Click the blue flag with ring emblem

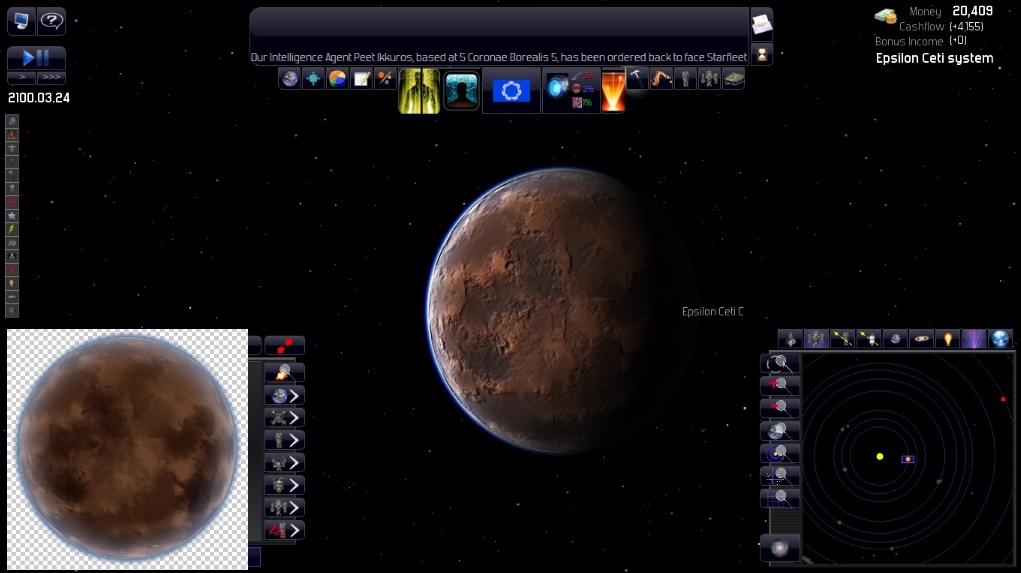pos(511,91)
